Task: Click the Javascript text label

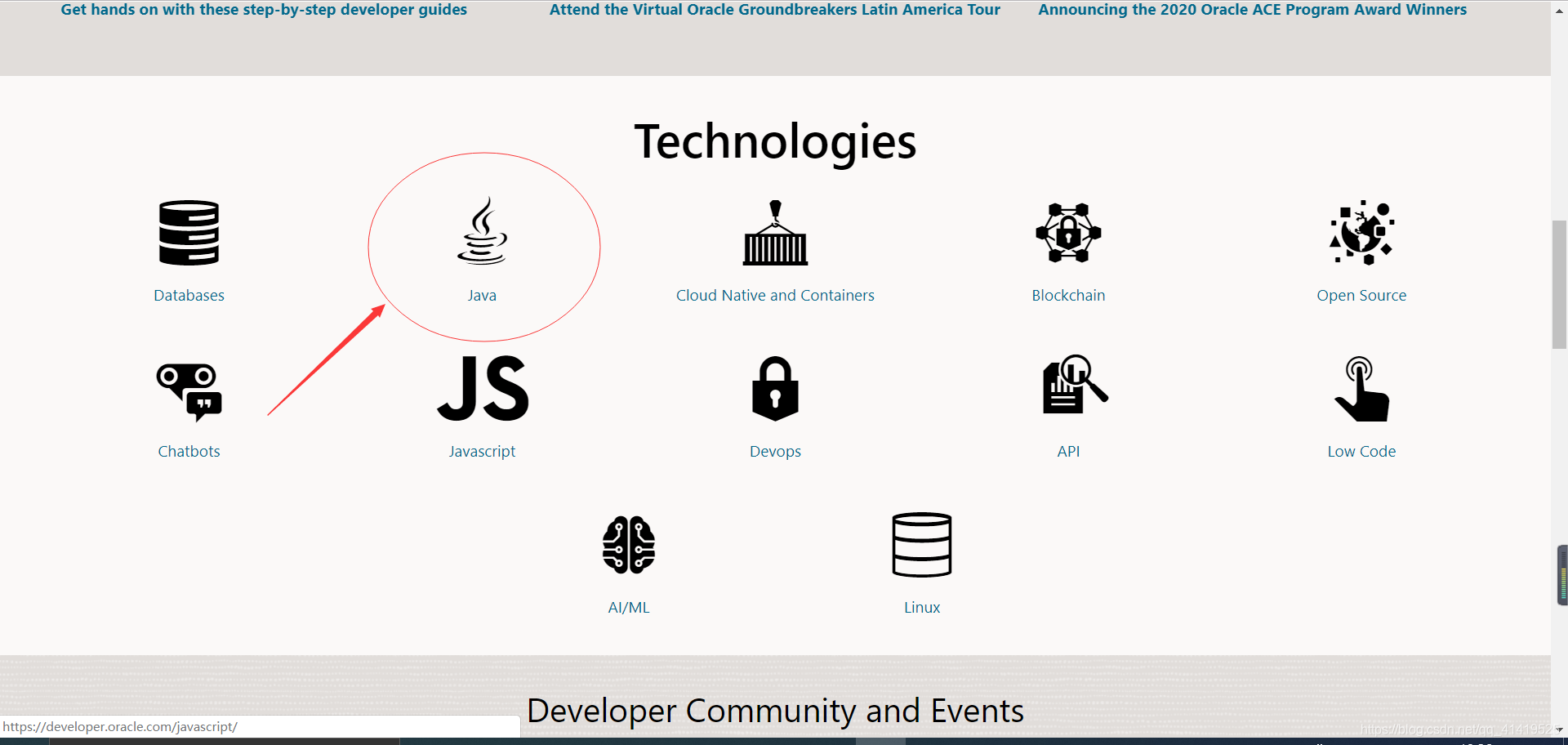Action: [x=482, y=450]
